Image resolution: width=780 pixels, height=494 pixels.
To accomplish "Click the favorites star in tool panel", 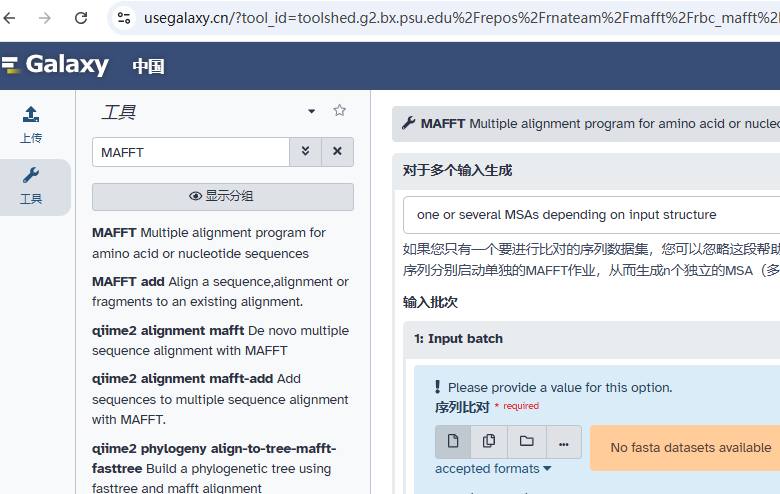I will point(339,110).
